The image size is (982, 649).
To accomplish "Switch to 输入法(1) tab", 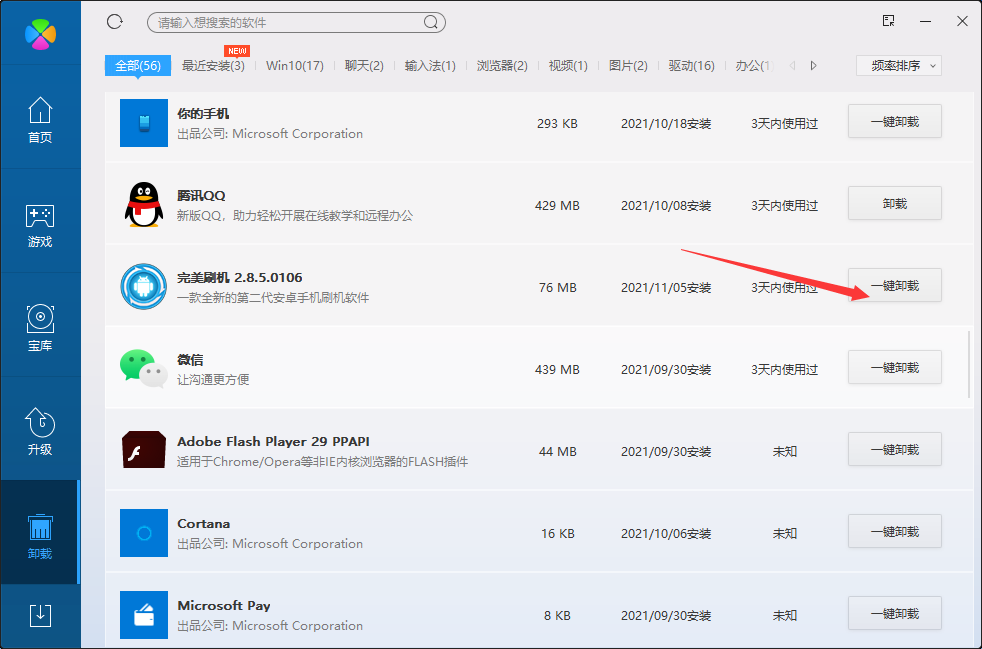I will point(430,66).
